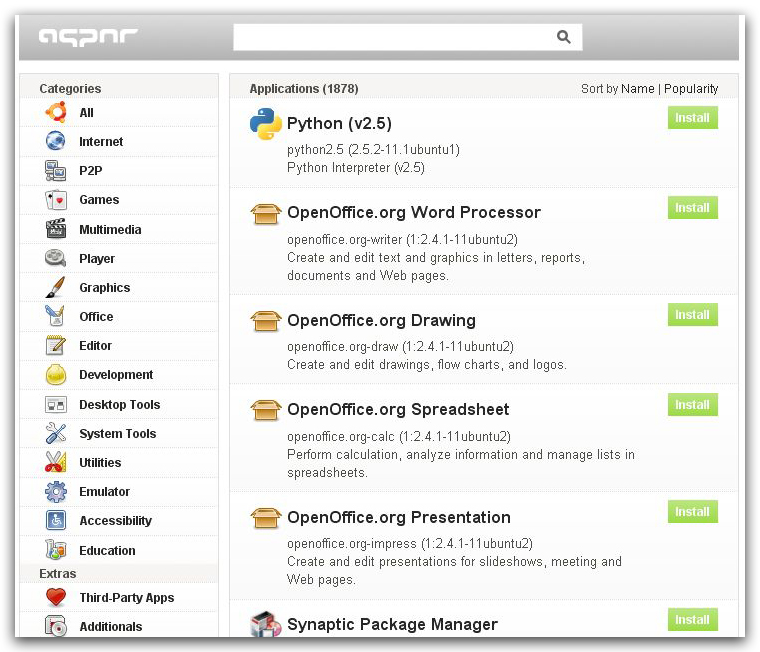760x652 pixels.
Task: Click the OpenOffice.org Drawing package icon
Action: point(266,321)
